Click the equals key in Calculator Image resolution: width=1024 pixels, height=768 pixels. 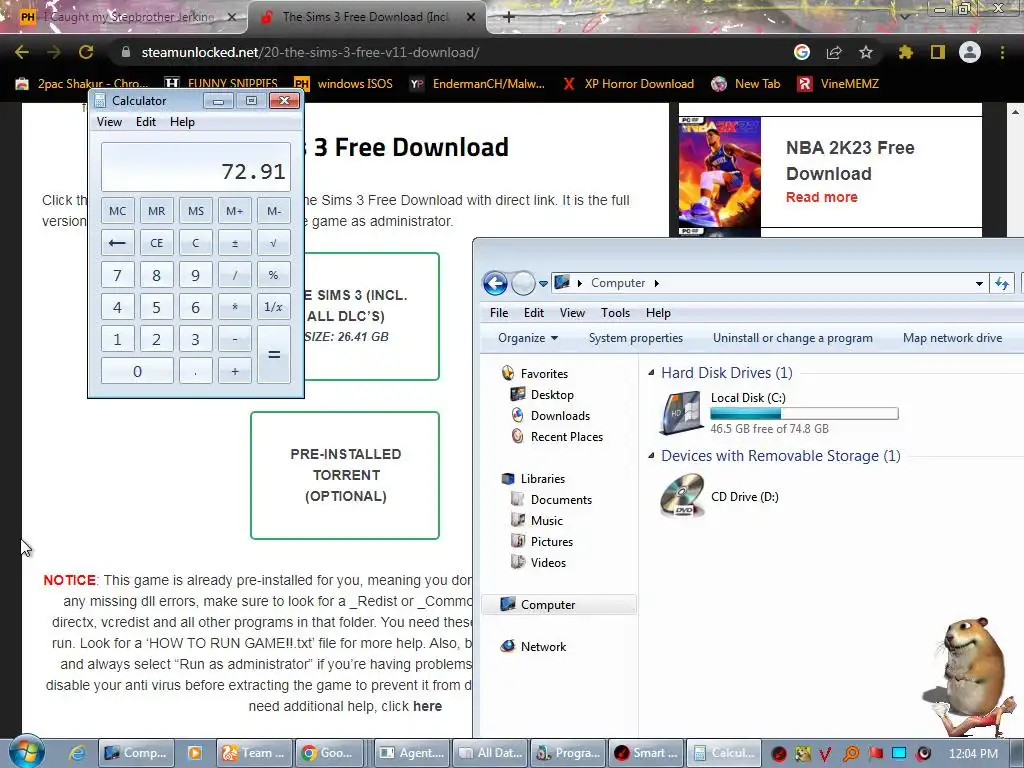274,355
